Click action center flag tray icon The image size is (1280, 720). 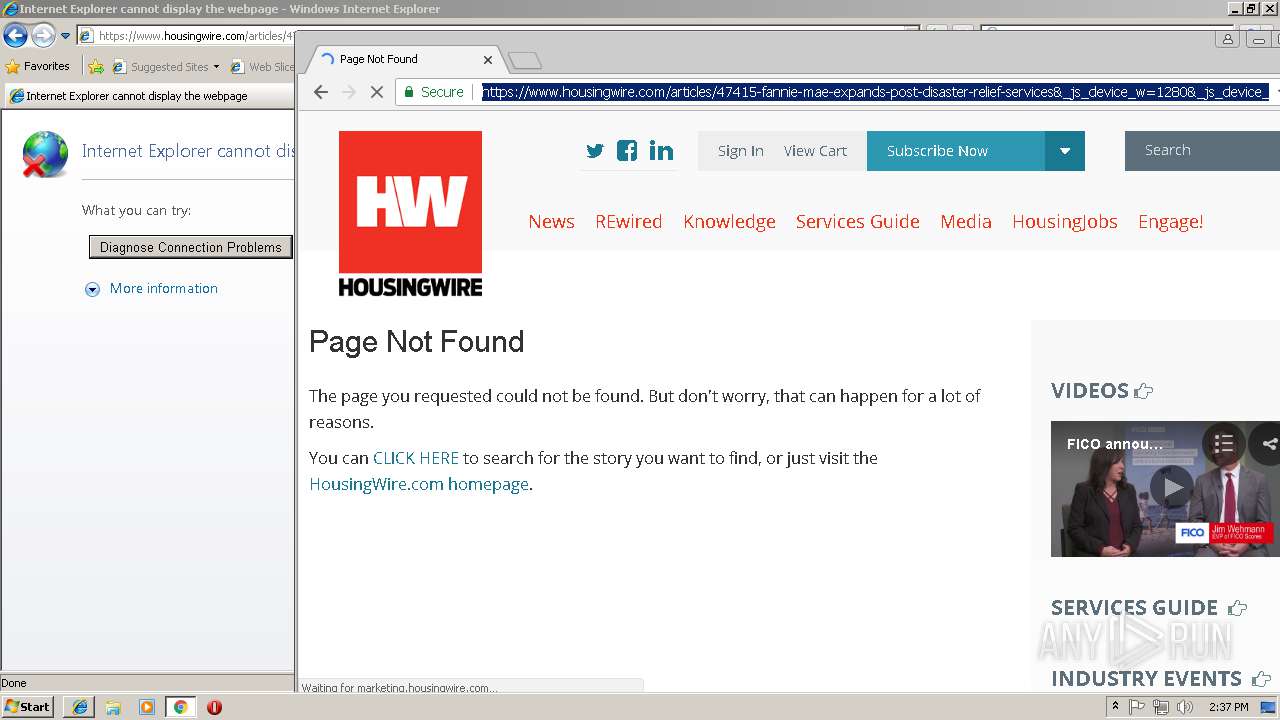click(x=1137, y=707)
